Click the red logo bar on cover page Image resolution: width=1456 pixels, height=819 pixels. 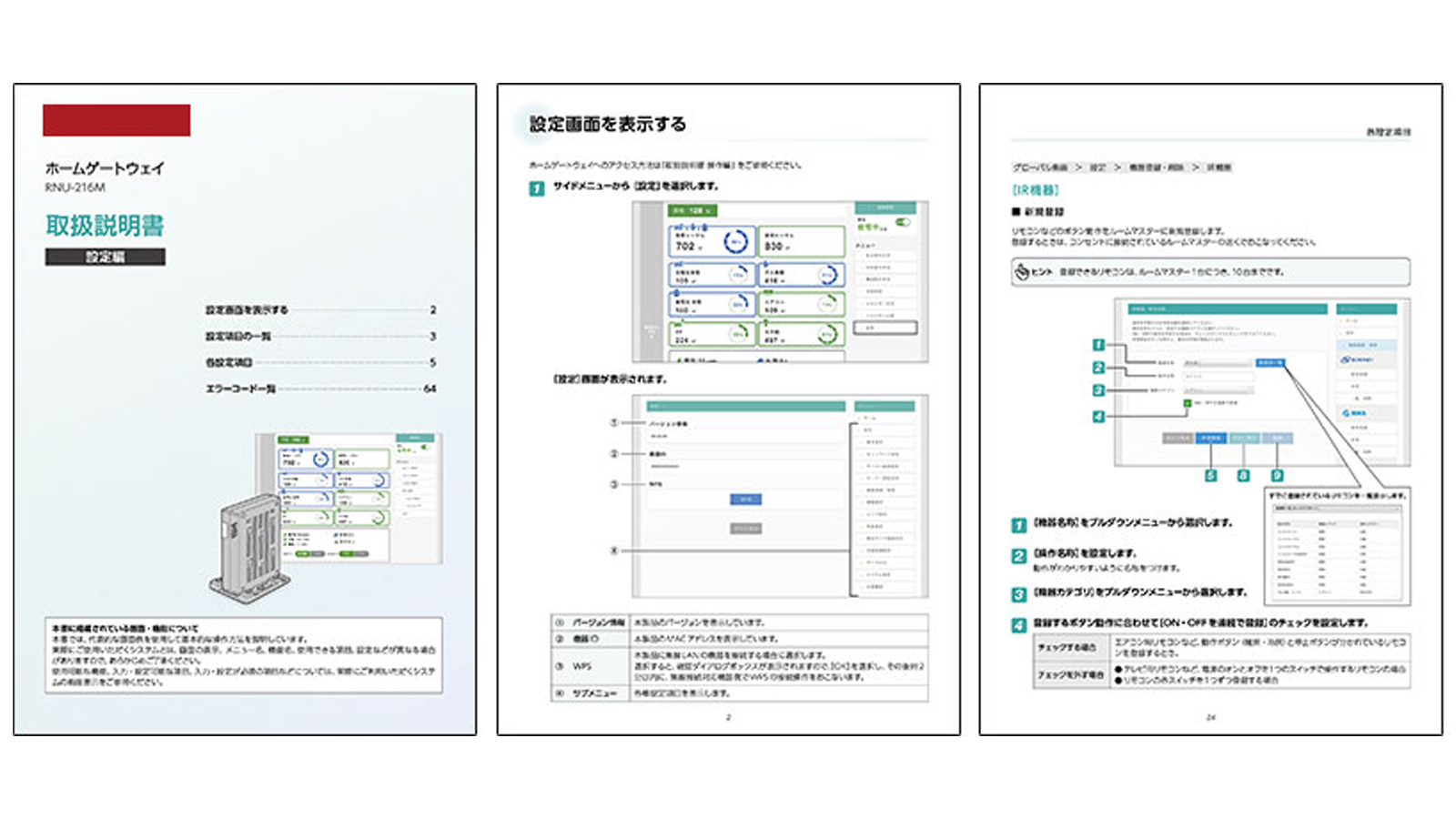(x=116, y=120)
